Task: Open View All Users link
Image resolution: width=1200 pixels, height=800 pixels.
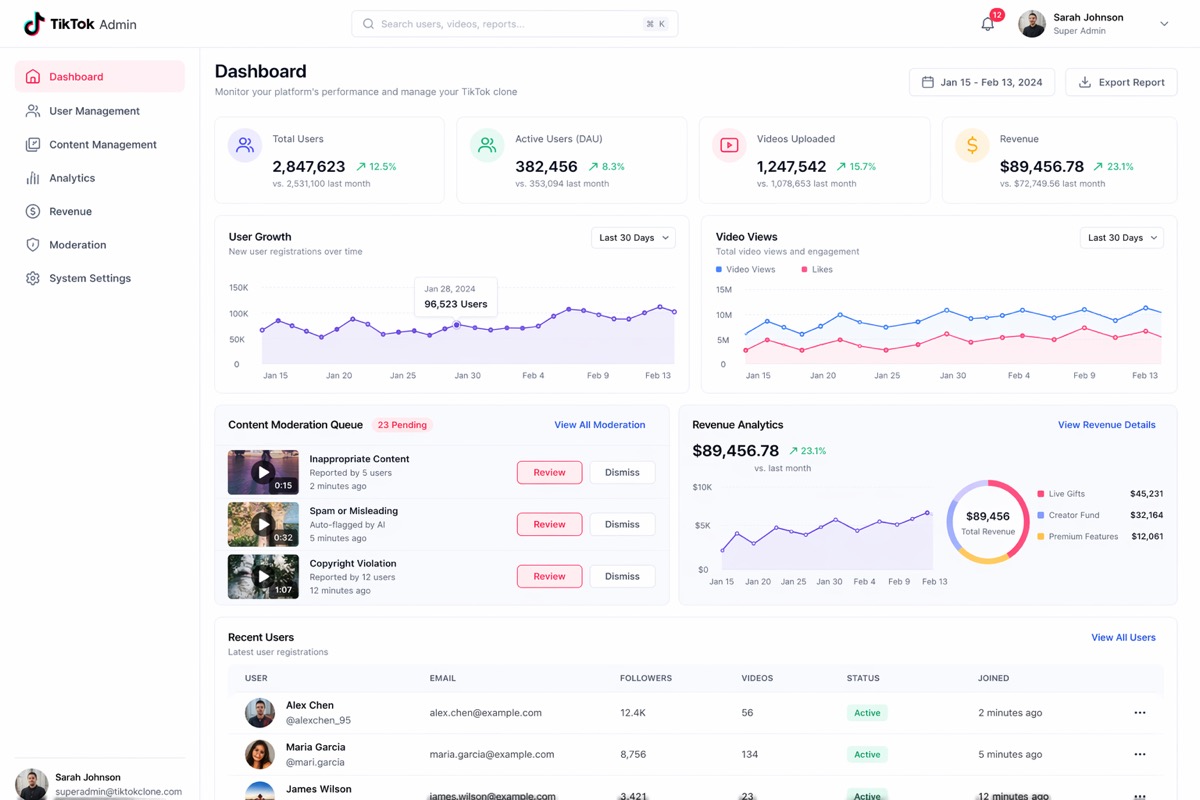Action: (1123, 637)
